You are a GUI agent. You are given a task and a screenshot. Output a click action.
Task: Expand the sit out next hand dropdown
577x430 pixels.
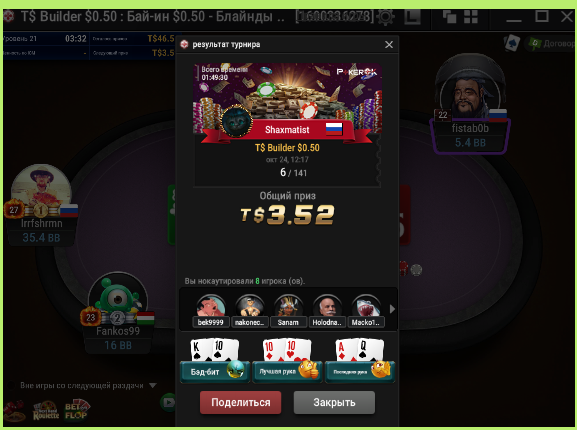(x=153, y=385)
